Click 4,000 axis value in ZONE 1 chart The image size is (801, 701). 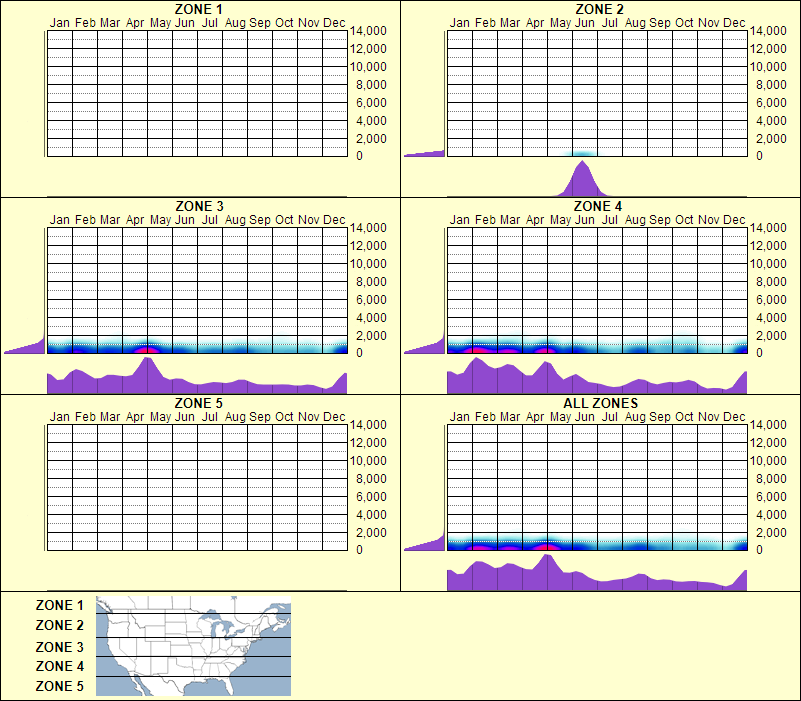coord(371,121)
